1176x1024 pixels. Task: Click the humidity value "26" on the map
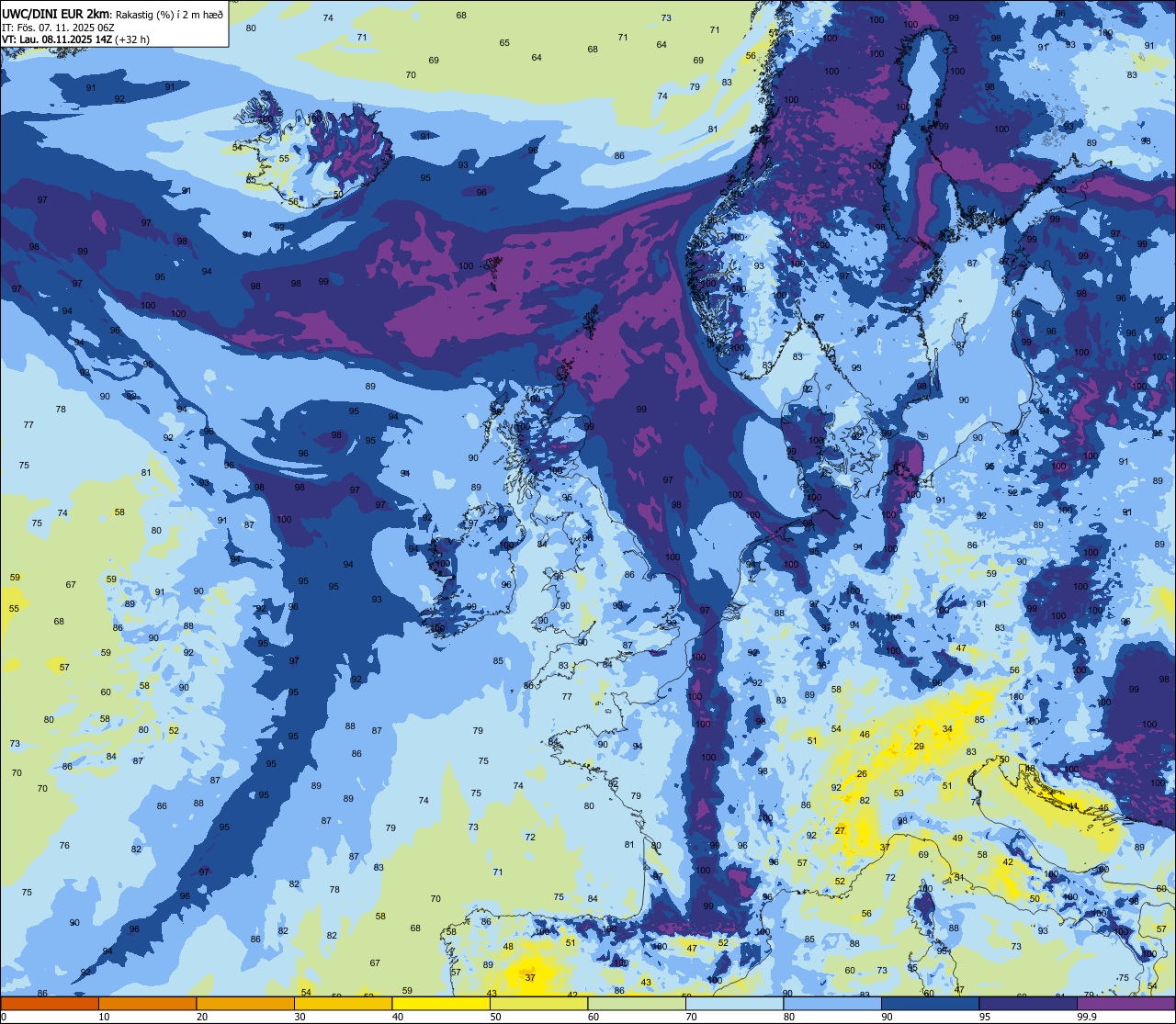[x=862, y=774]
